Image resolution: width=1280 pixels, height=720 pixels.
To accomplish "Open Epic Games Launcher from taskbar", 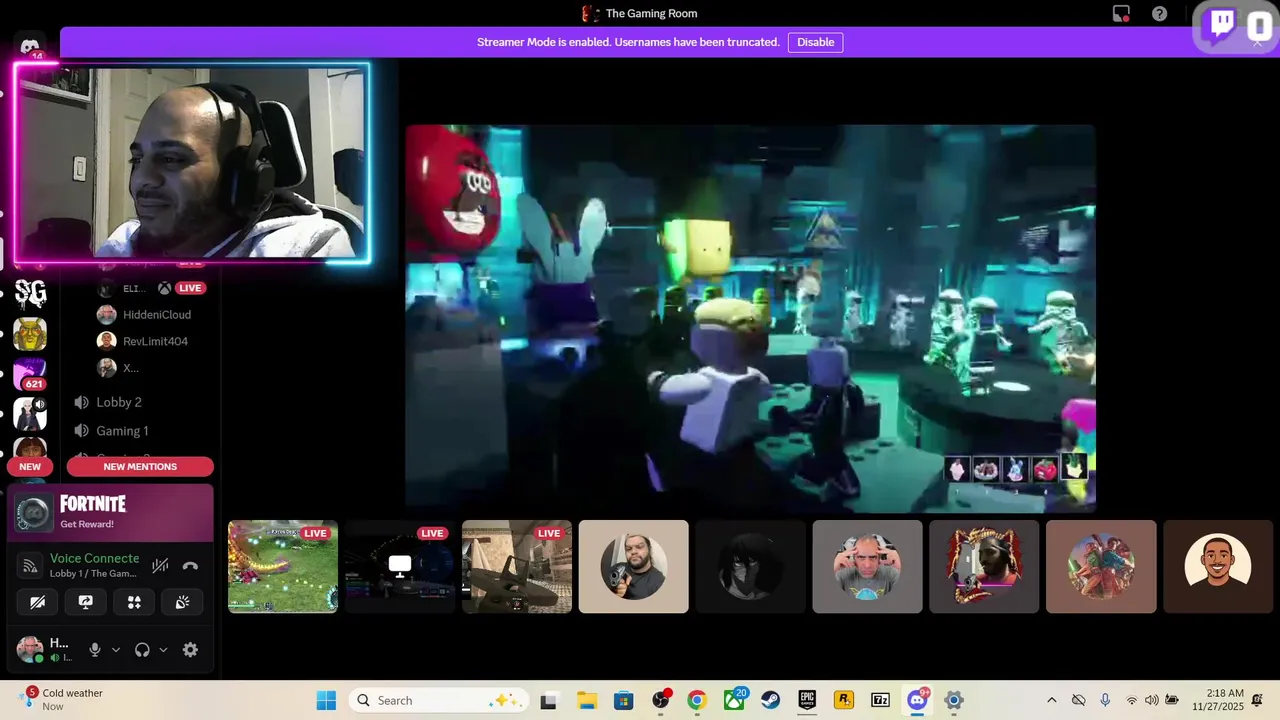I will (807, 700).
